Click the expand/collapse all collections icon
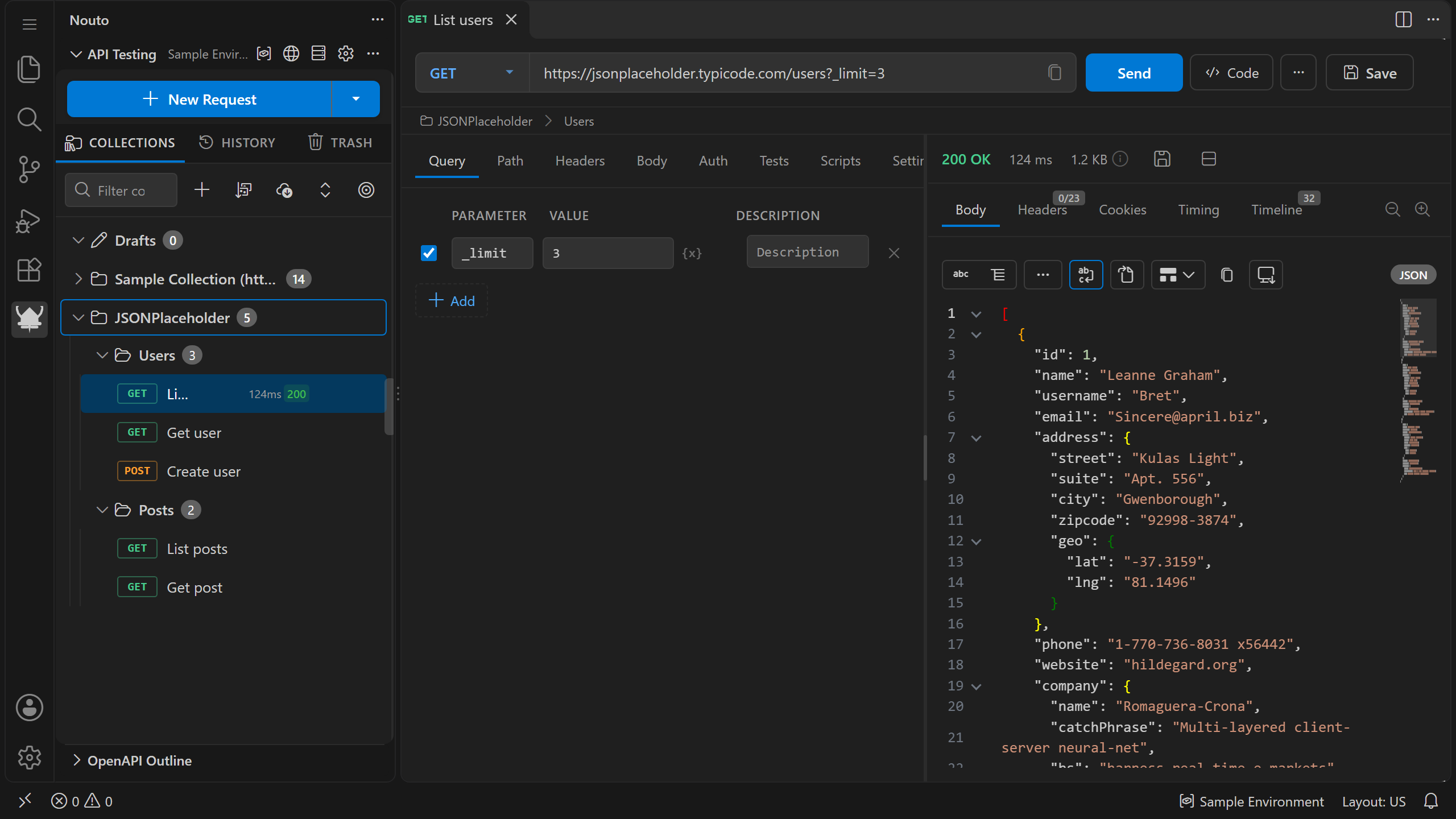 (325, 190)
